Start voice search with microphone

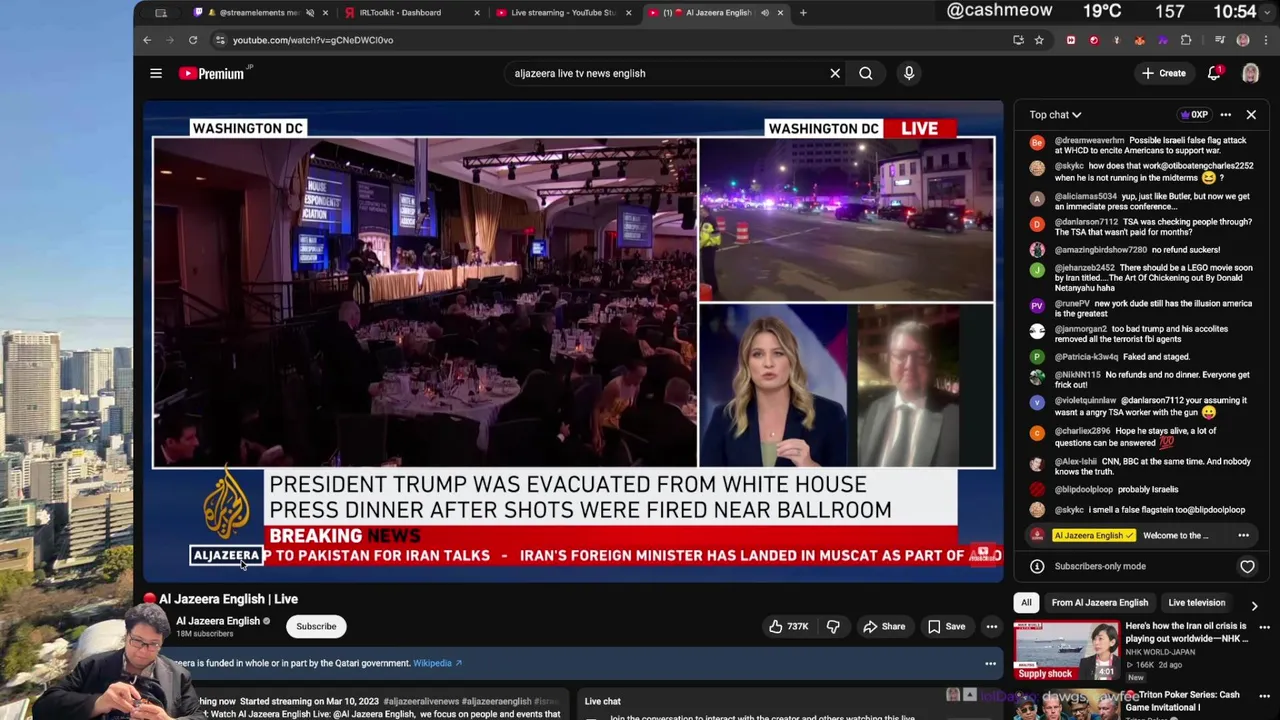tap(909, 73)
